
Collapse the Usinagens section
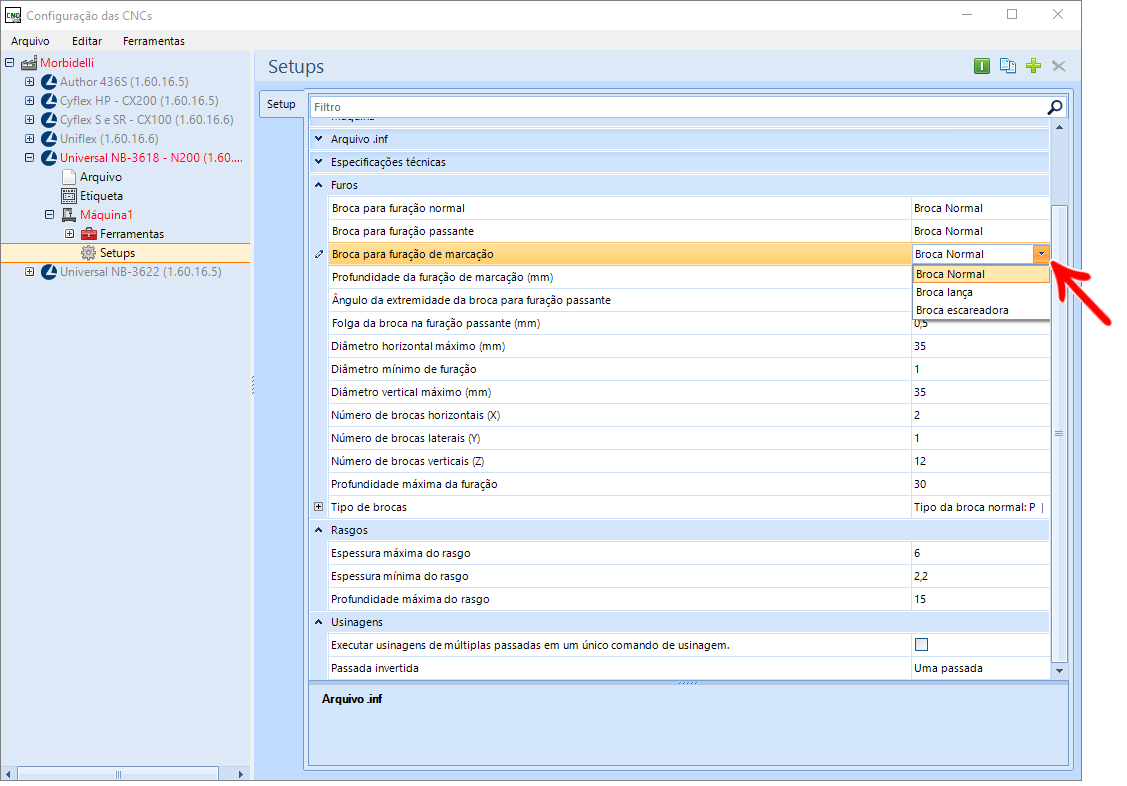(x=318, y=621)
